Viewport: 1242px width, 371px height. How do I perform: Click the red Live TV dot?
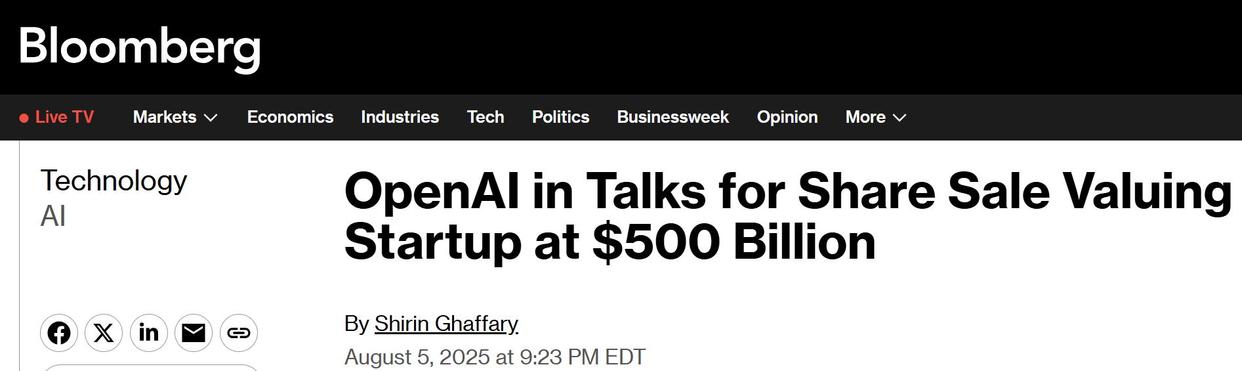pos(24,118)
